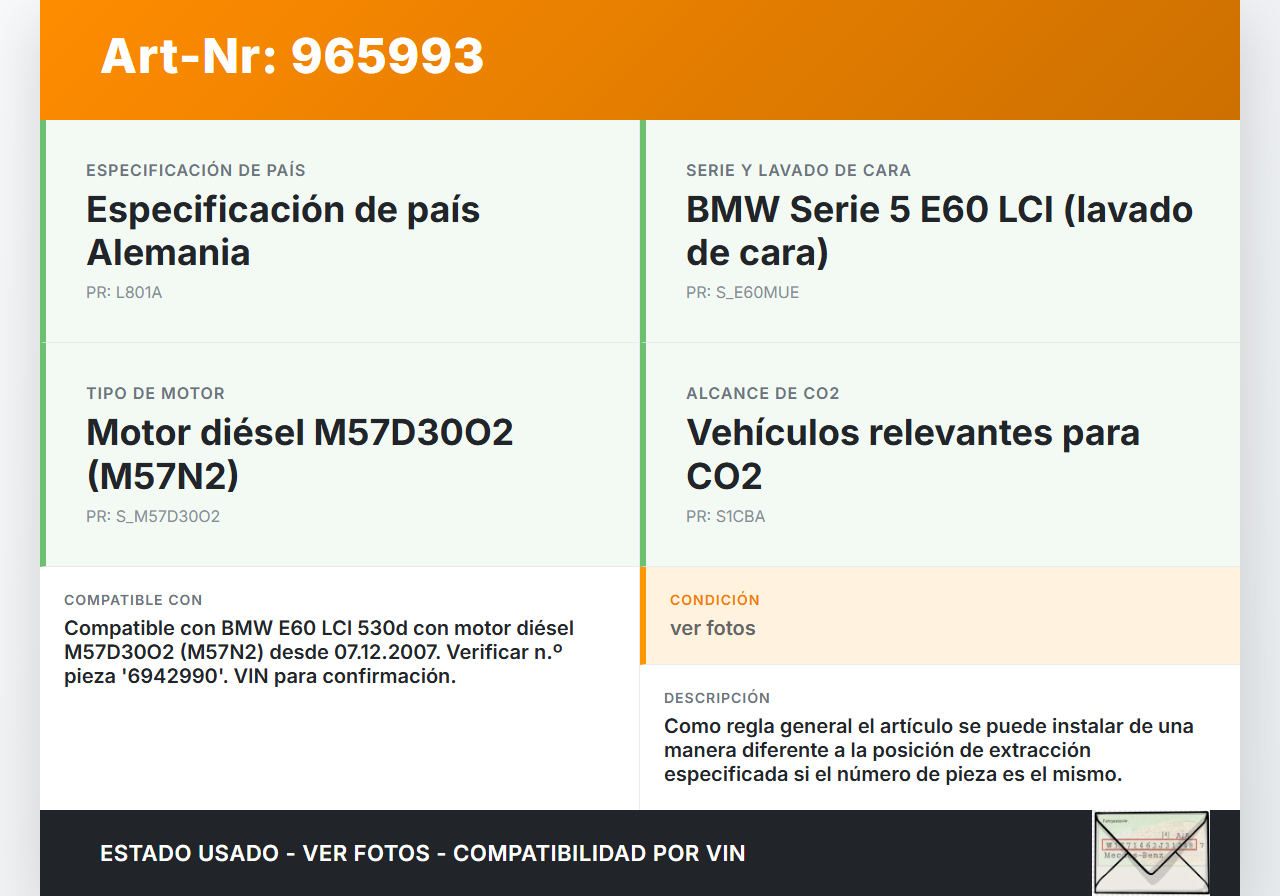
Task: Click the PR: S1CBA code
Action: pos(725,517)
